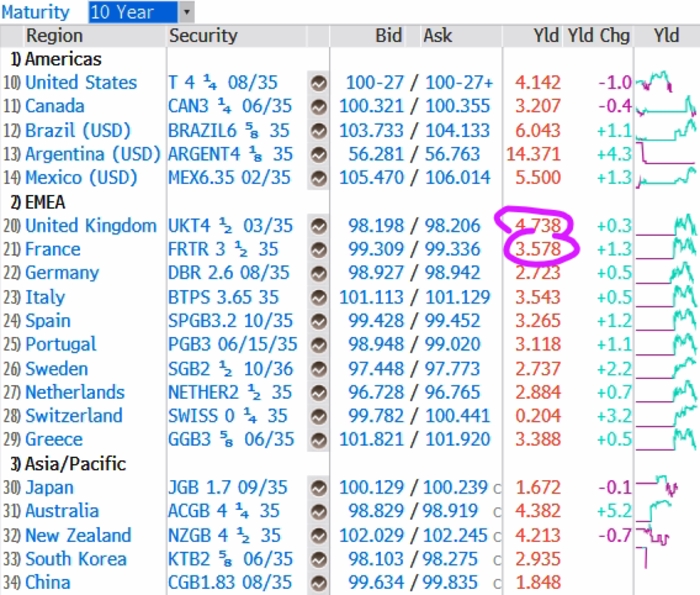Click the Security column header
Image resolution: width=700 pixels, height=595 pixels.
coord(203,36)
